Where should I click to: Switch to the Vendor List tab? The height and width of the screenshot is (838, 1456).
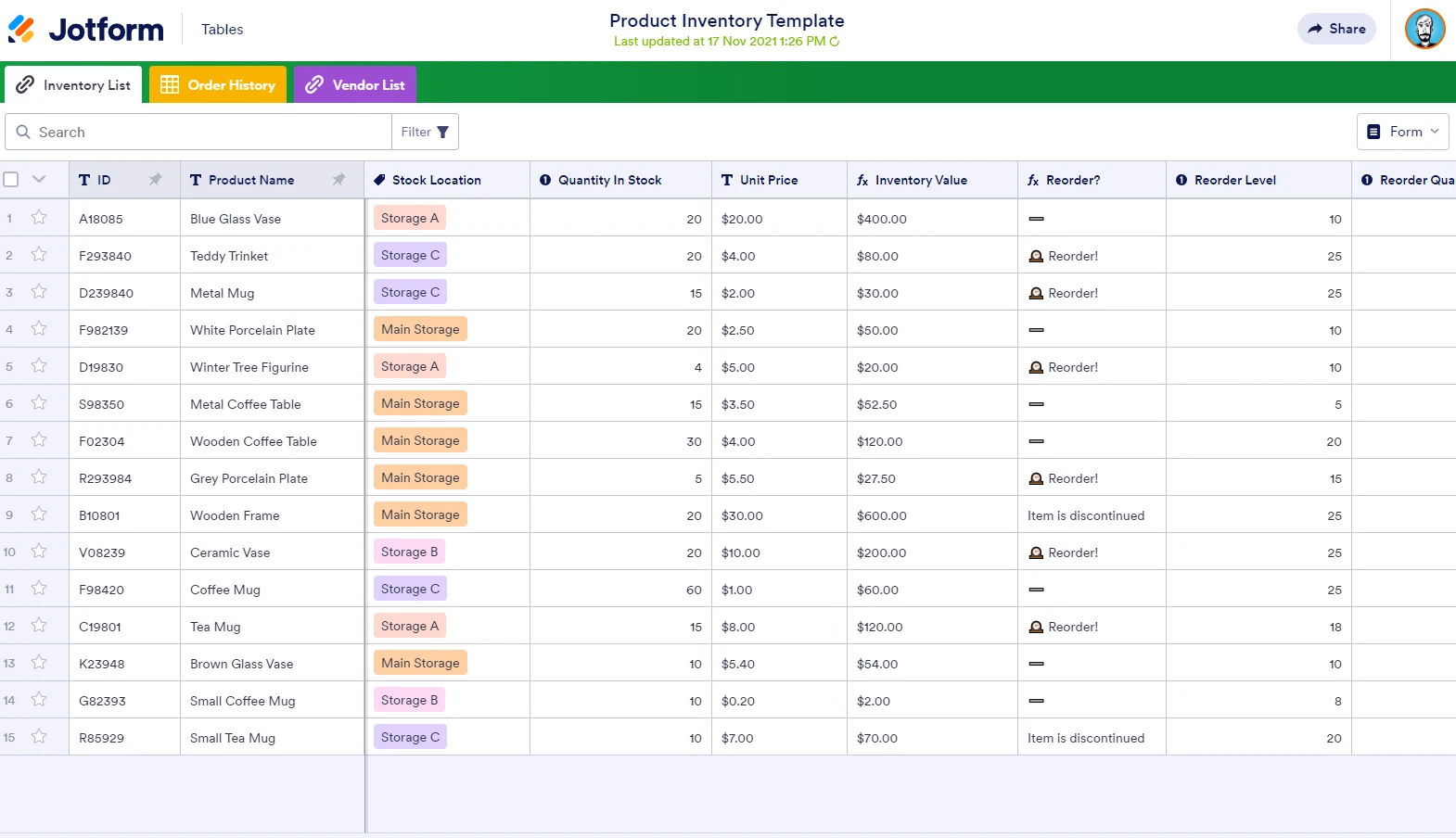tap(355, 85)
